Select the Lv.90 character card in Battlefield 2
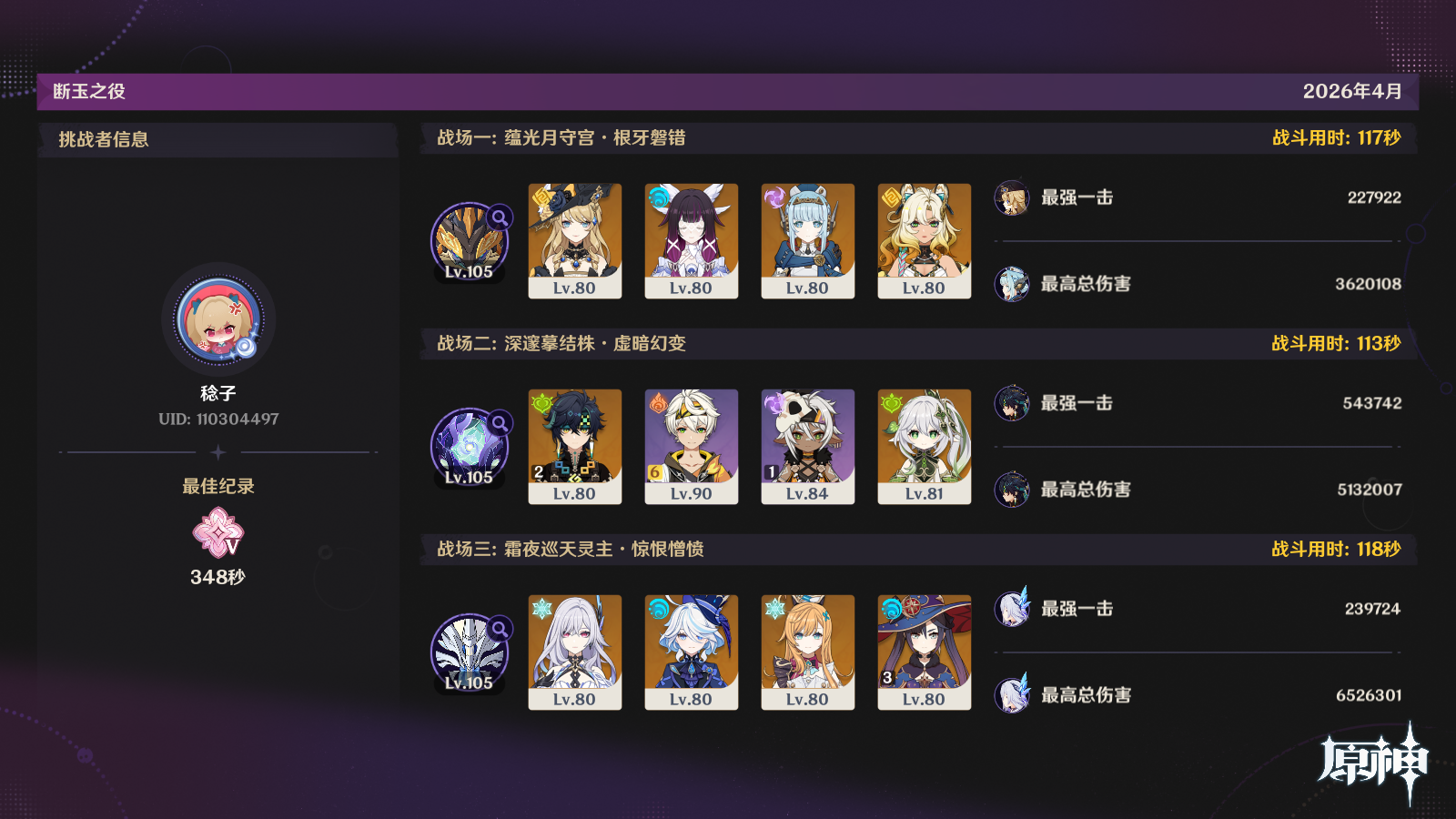 pyautogui.click(x=692, y=447)
